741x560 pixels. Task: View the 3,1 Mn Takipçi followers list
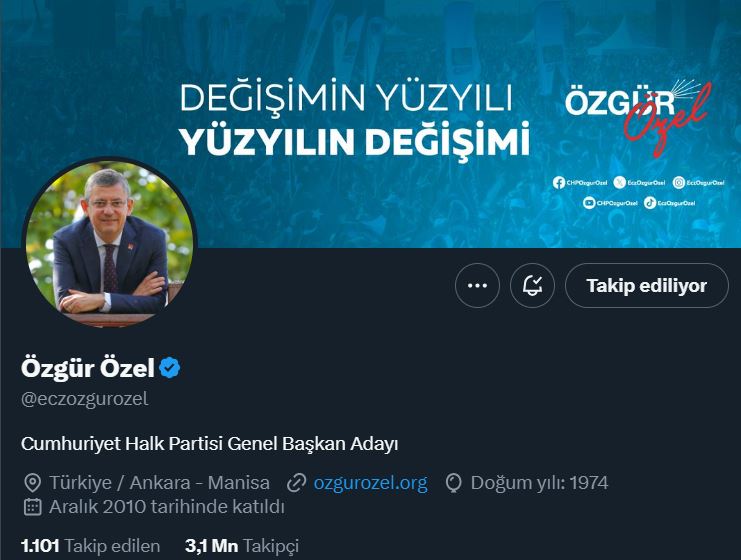[x=242, y=546]
